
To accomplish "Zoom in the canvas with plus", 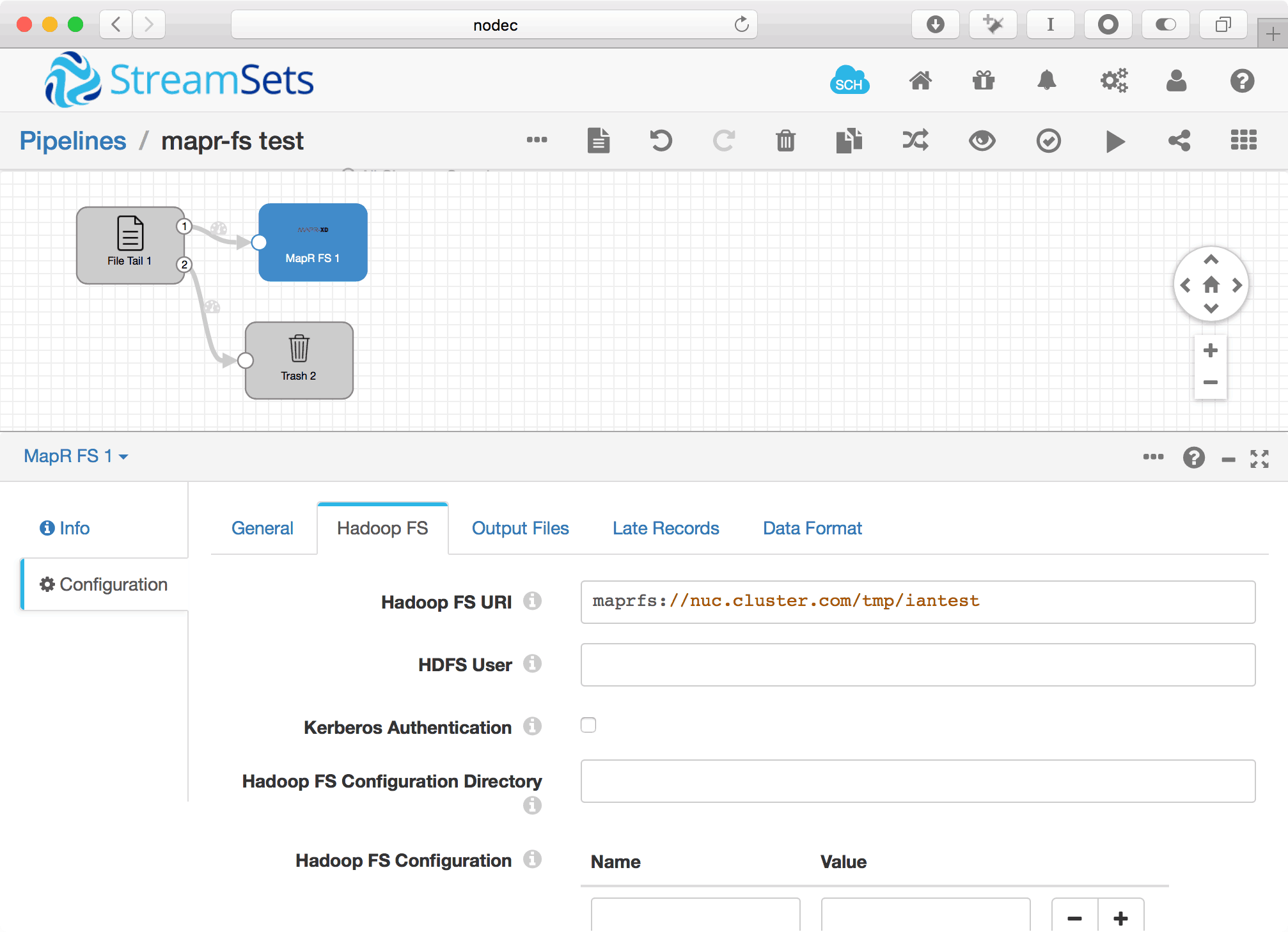I will [1210, 351].
